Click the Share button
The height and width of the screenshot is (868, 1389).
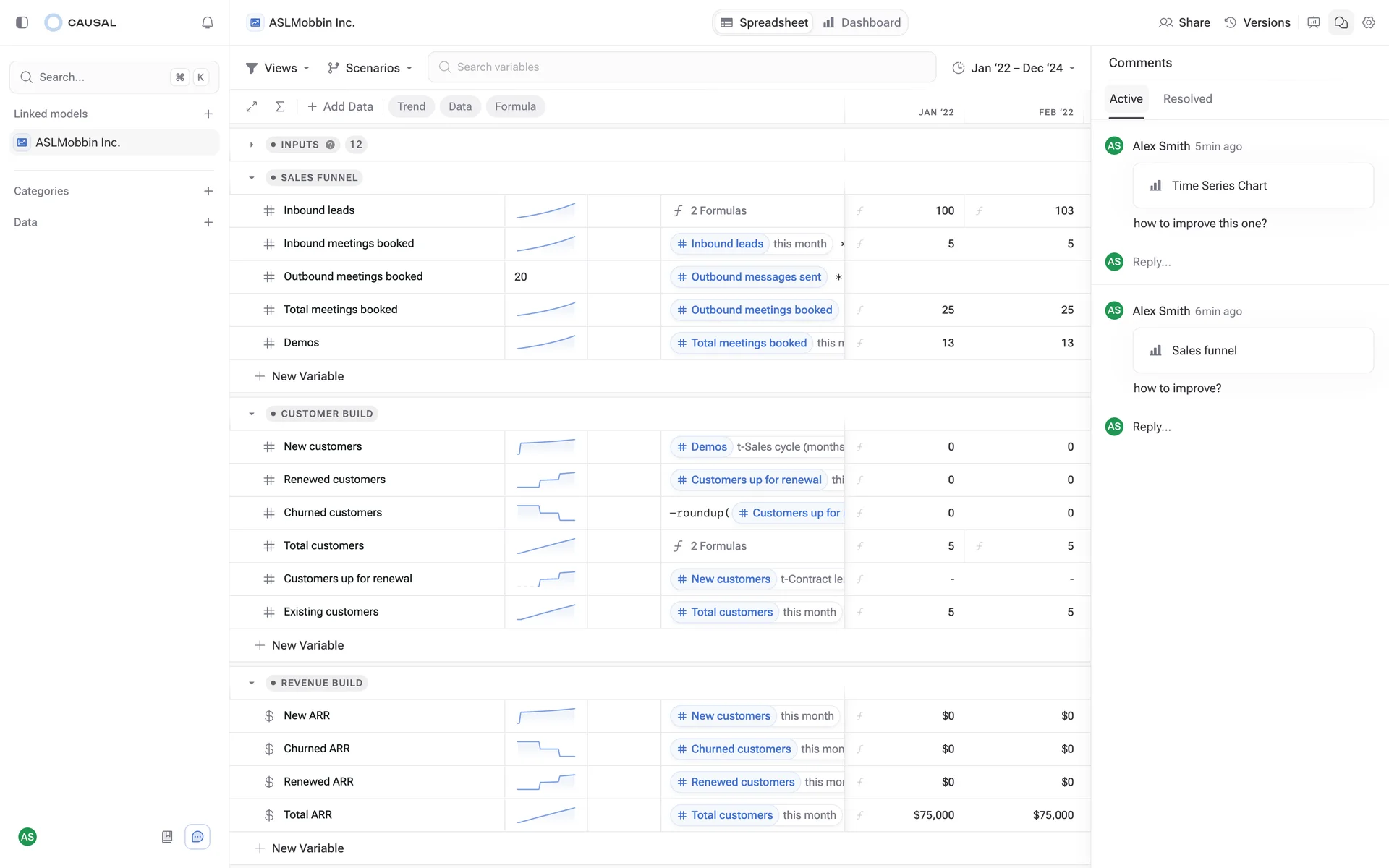[x=1184, y=22]
